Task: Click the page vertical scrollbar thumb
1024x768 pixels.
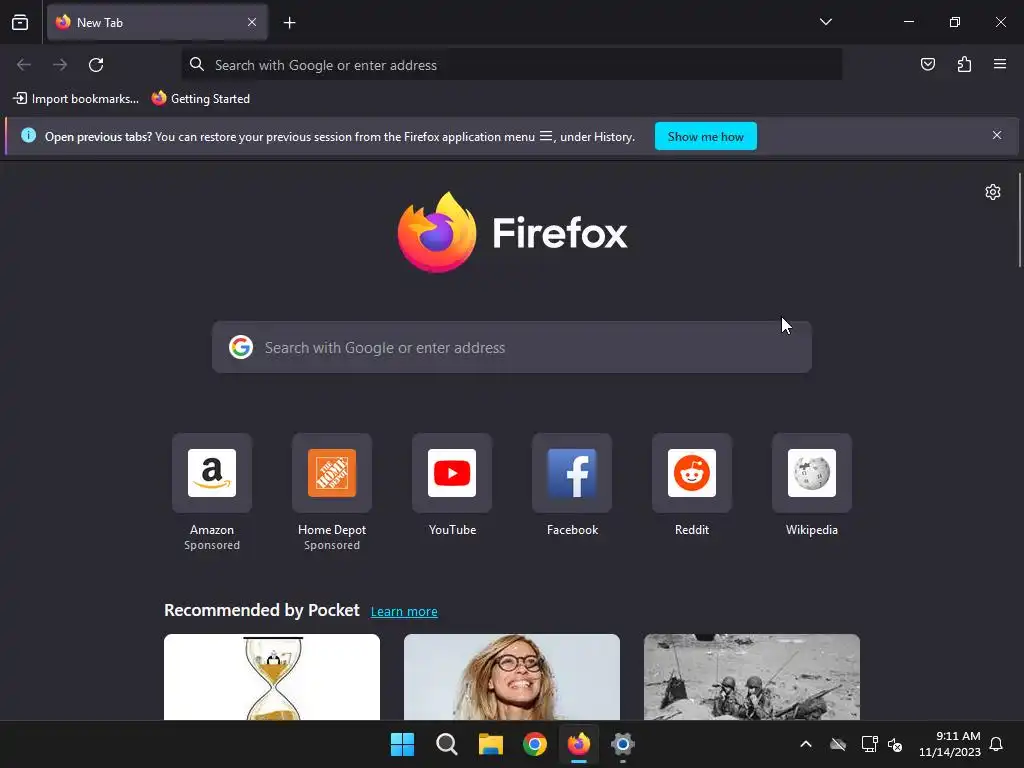Action: tap(1019, 220)
